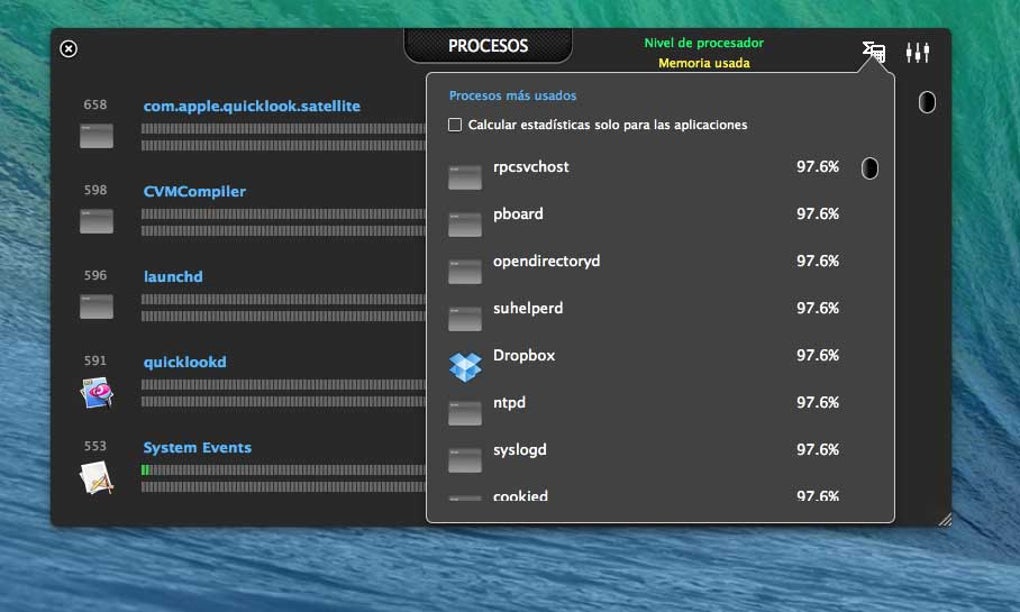Click the ntpd process icon
This screenshot has width=1020, height=612.
tap(465, 413)
